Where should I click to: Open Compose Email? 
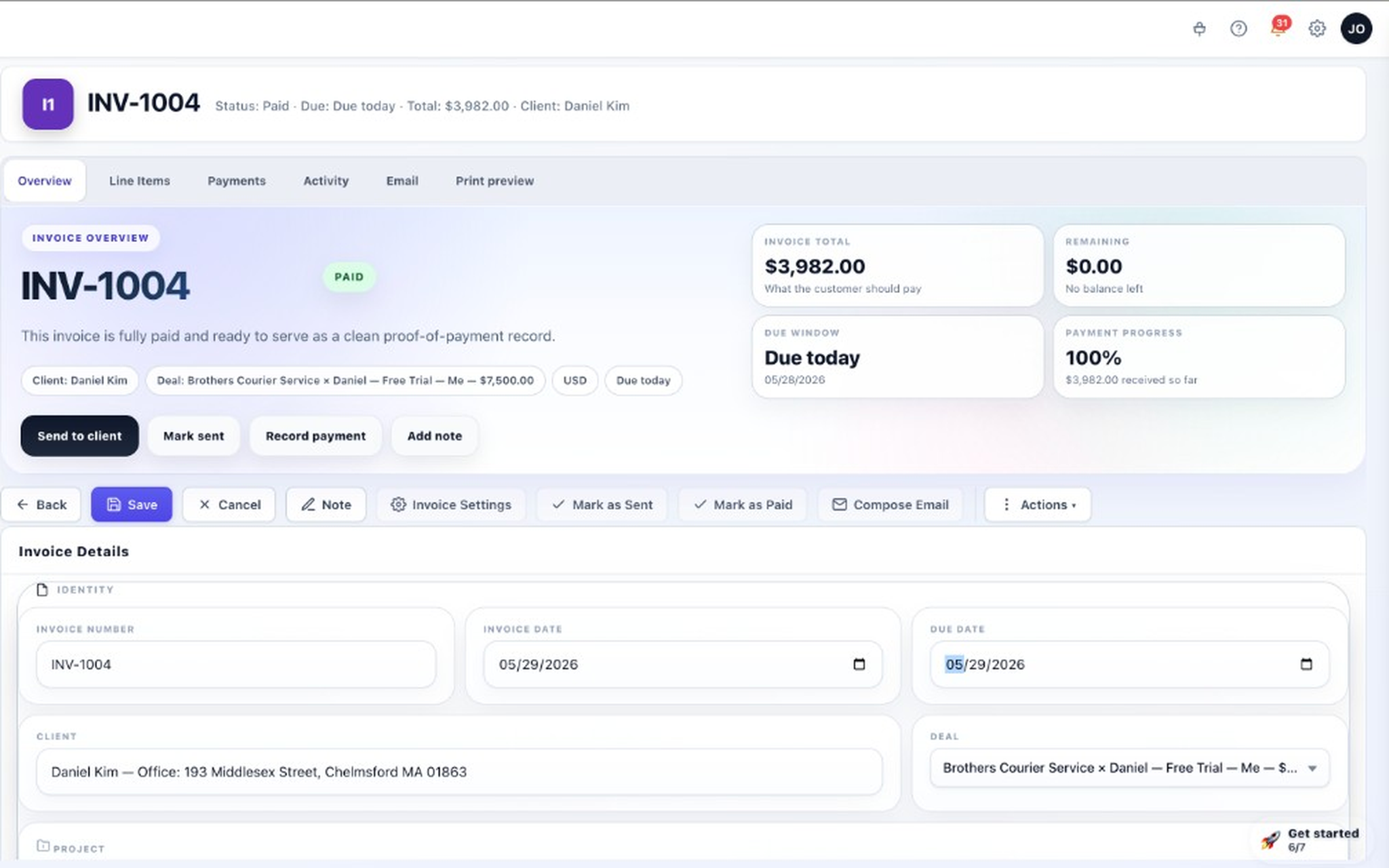pos(891,505)
